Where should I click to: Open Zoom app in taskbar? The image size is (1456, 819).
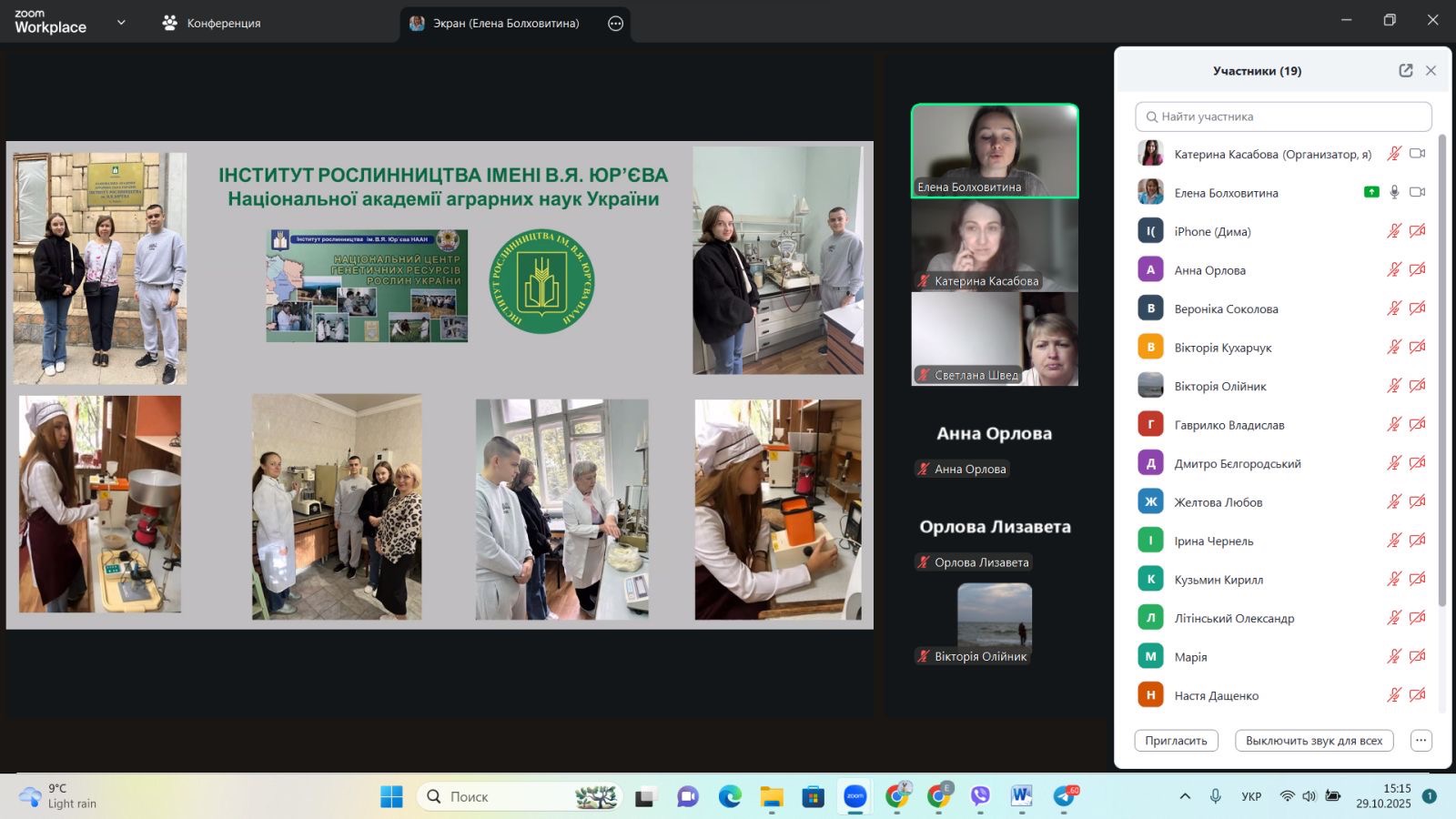pos(854,796)
